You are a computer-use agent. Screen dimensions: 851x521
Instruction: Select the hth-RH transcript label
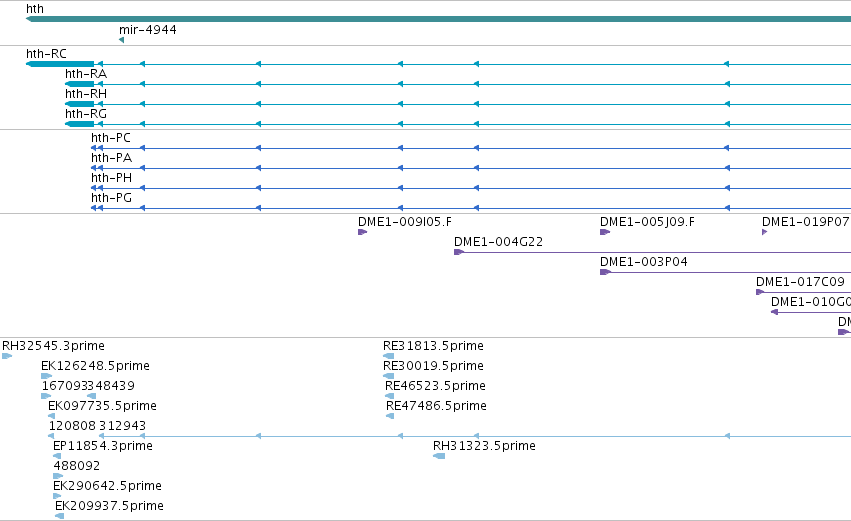pyautogui.click(x=86, y=94)
